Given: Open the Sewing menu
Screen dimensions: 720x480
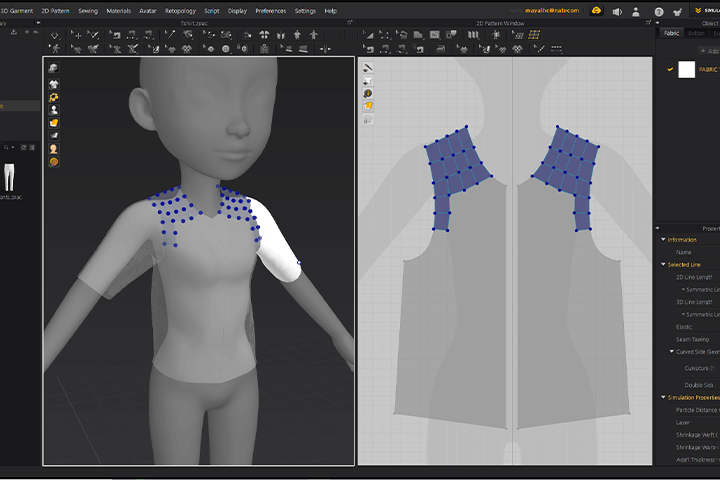Looking at the screenshot, I should (x=88, y=11).
